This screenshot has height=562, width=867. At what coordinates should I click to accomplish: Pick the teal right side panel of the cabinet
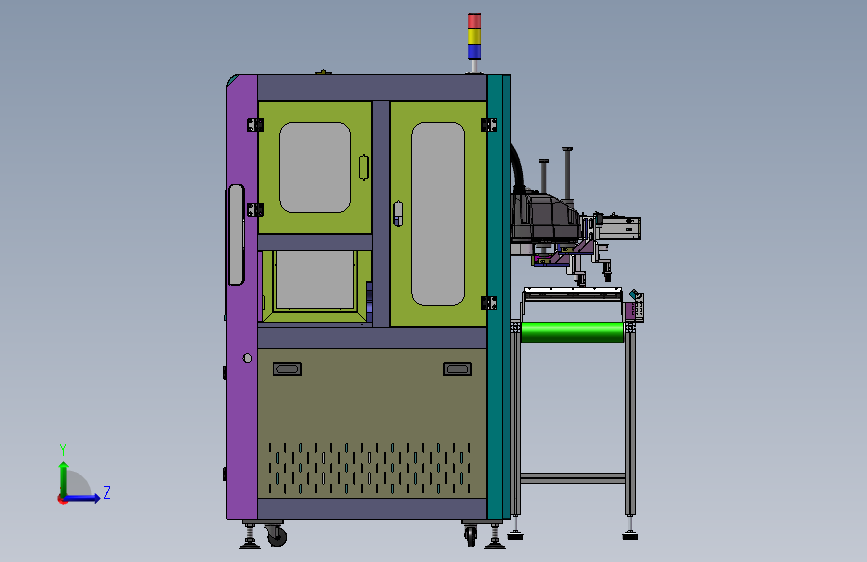pyautogui.click(x=498, y=297)
